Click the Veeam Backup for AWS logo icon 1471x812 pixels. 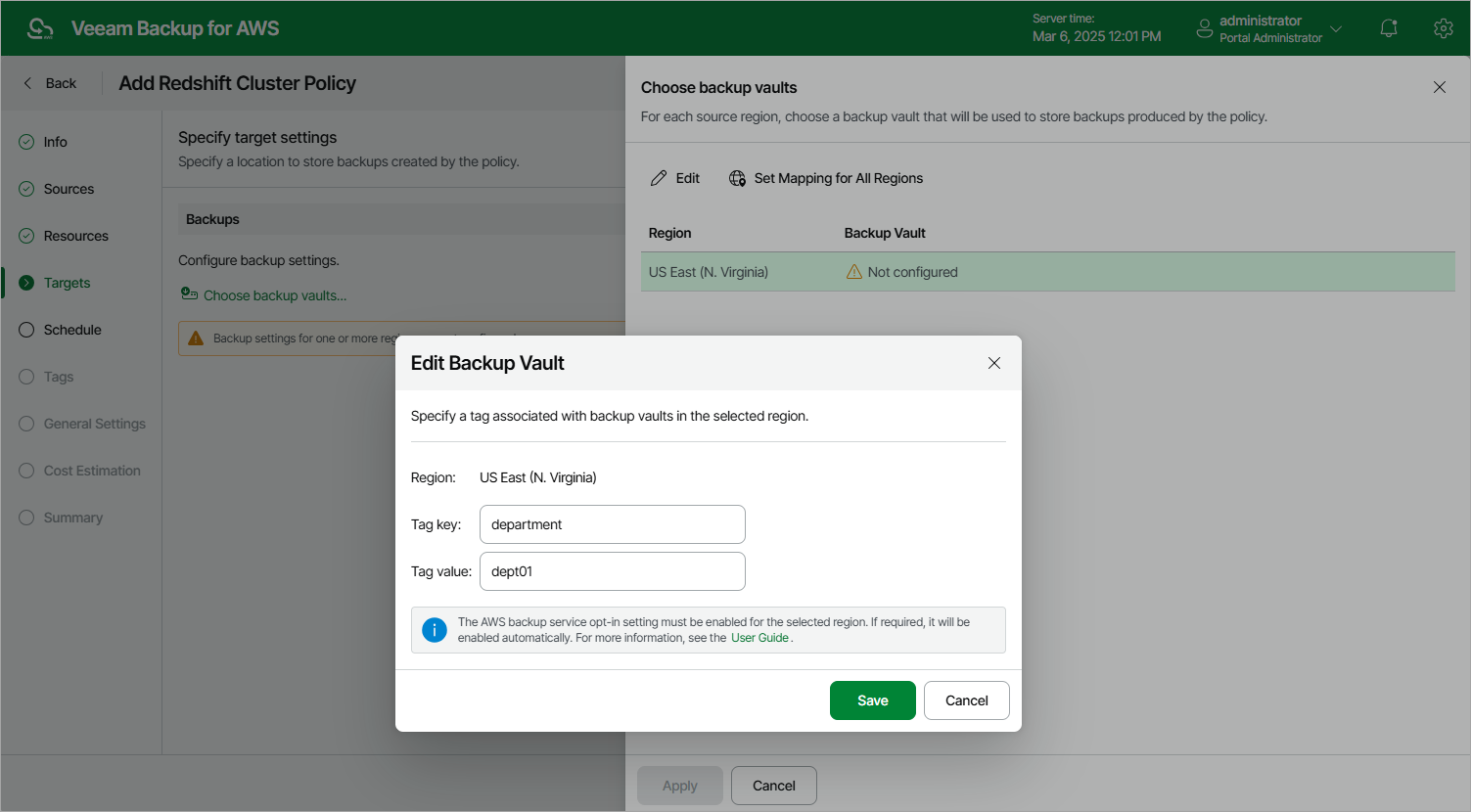pyautogui.click(x=40, y=28)
